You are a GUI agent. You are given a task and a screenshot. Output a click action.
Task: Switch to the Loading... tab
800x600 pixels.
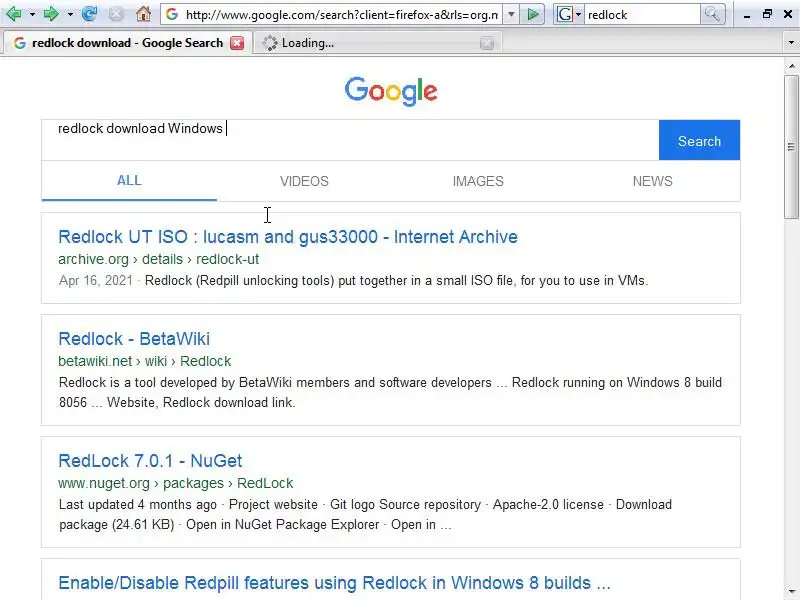(377, 43)
